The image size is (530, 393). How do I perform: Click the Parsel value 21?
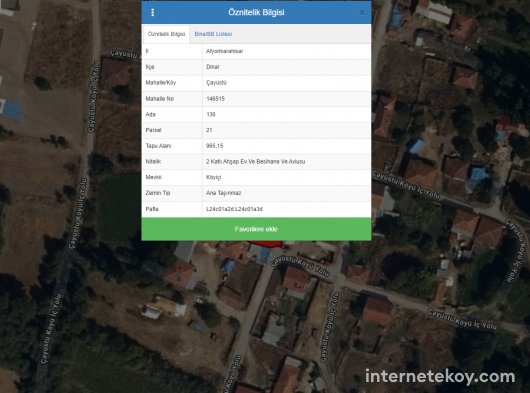pyautogui.click(x=209, y=130)
